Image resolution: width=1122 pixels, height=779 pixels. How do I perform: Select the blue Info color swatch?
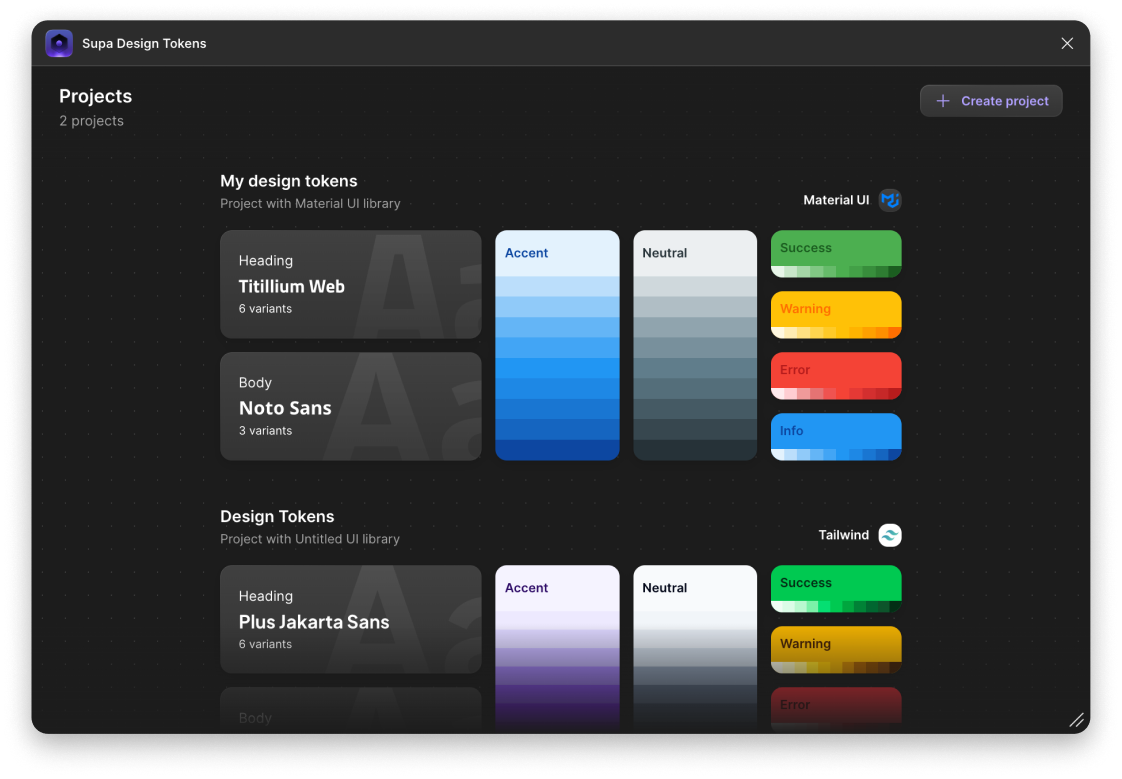(x=836, y=436)
